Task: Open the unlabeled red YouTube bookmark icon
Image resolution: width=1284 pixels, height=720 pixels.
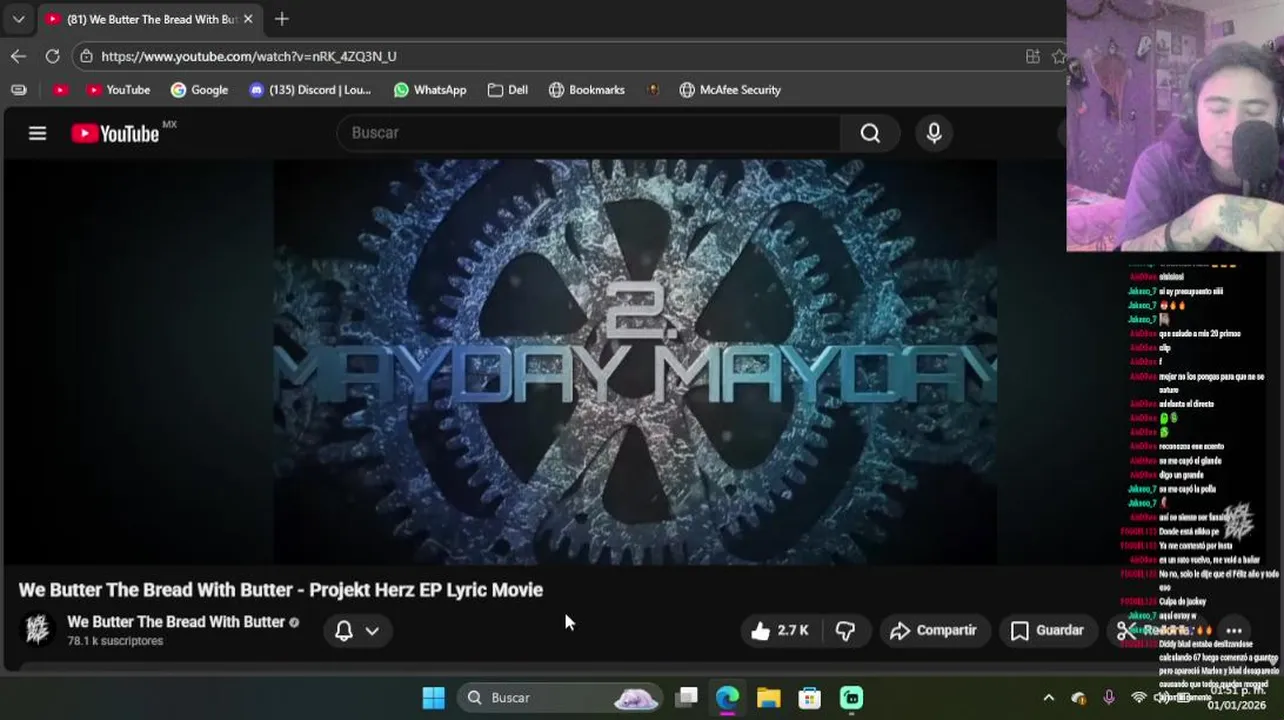Action: pyautogui.click(x=61, y=90)
